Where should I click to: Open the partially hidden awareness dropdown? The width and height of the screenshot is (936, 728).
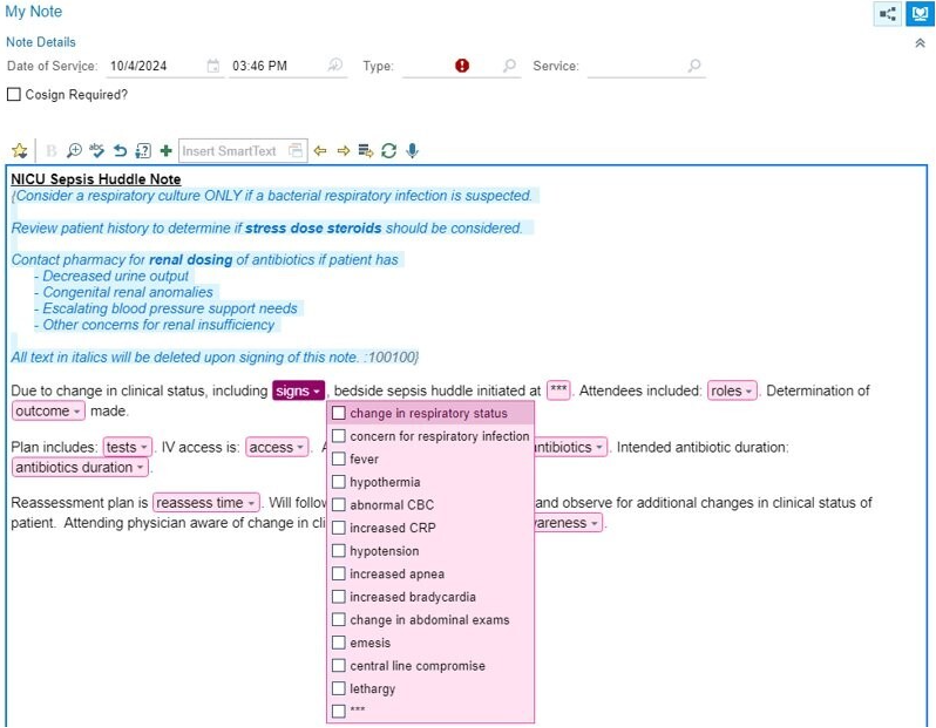coord(568,523)
